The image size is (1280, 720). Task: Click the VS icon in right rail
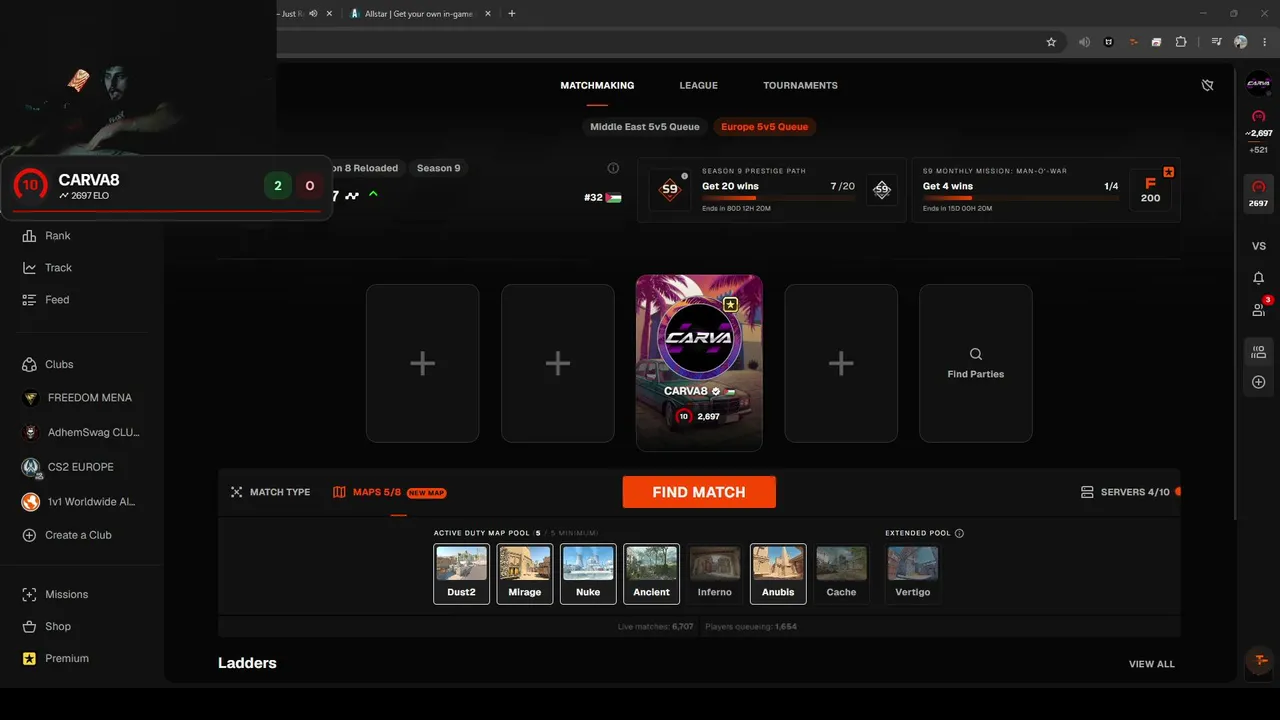point(1259,246)
